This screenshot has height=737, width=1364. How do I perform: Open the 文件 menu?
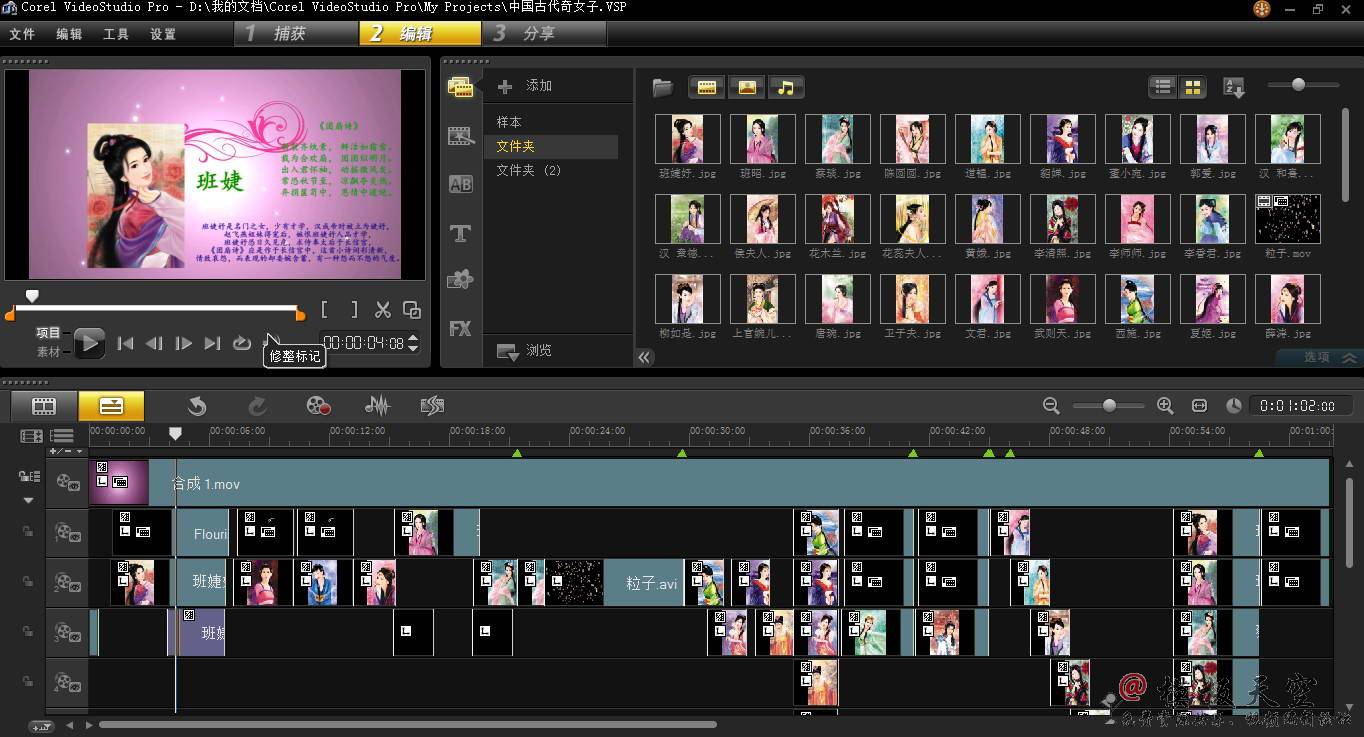(22, 34)
